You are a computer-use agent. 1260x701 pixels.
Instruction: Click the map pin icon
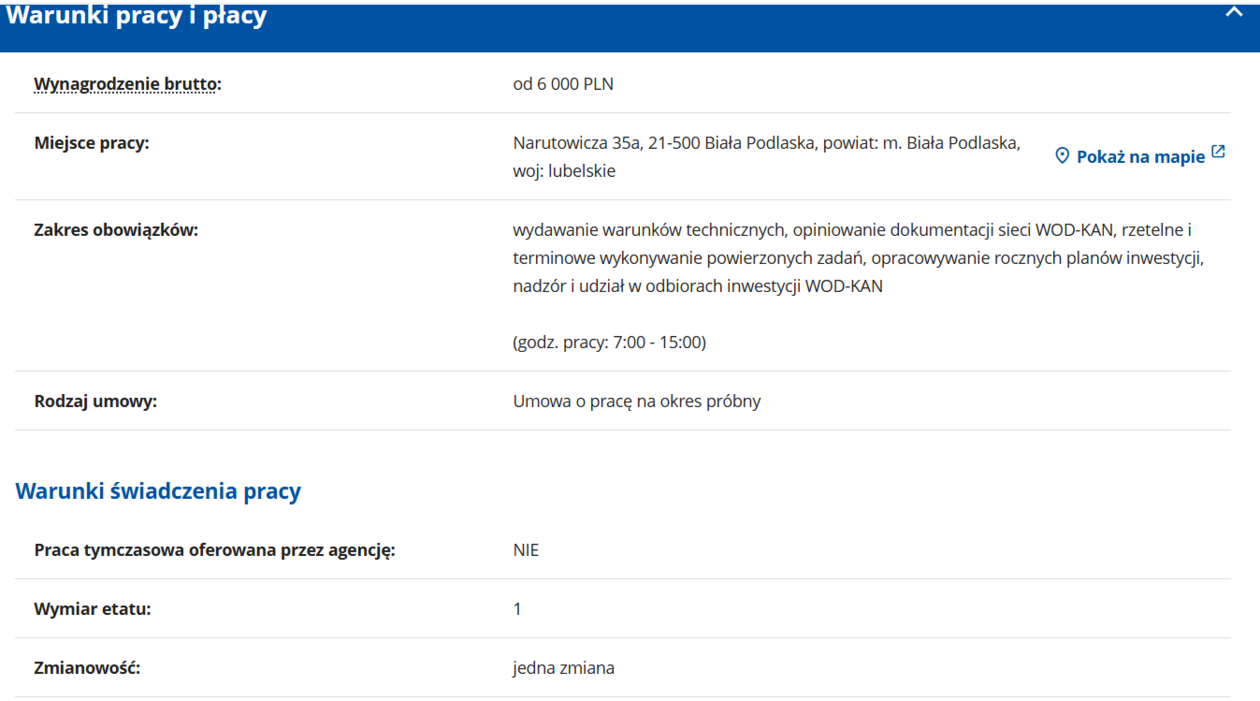pyautogui.click(x=1062, y=156)
